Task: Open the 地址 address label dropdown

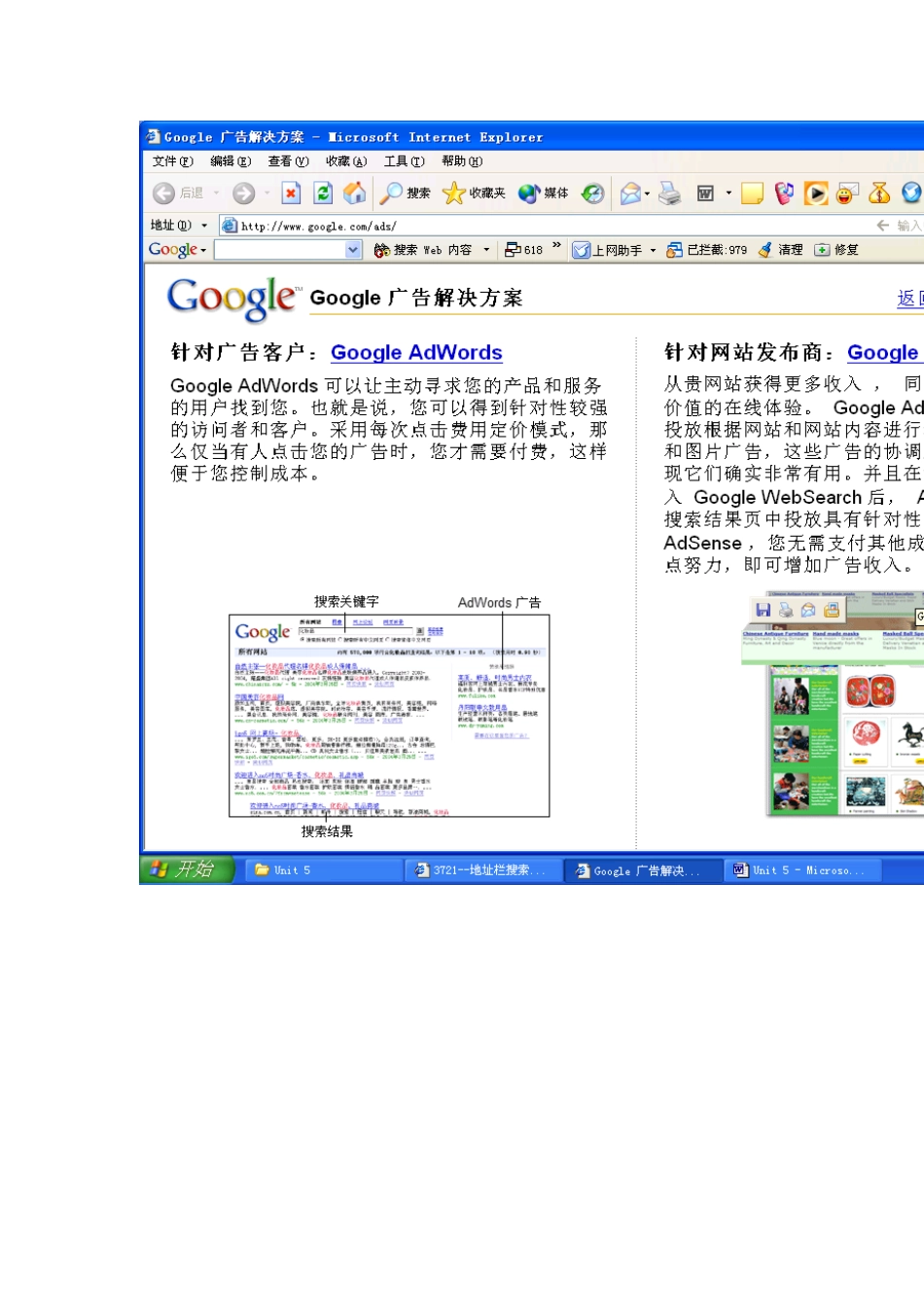Action: (204, 226)
